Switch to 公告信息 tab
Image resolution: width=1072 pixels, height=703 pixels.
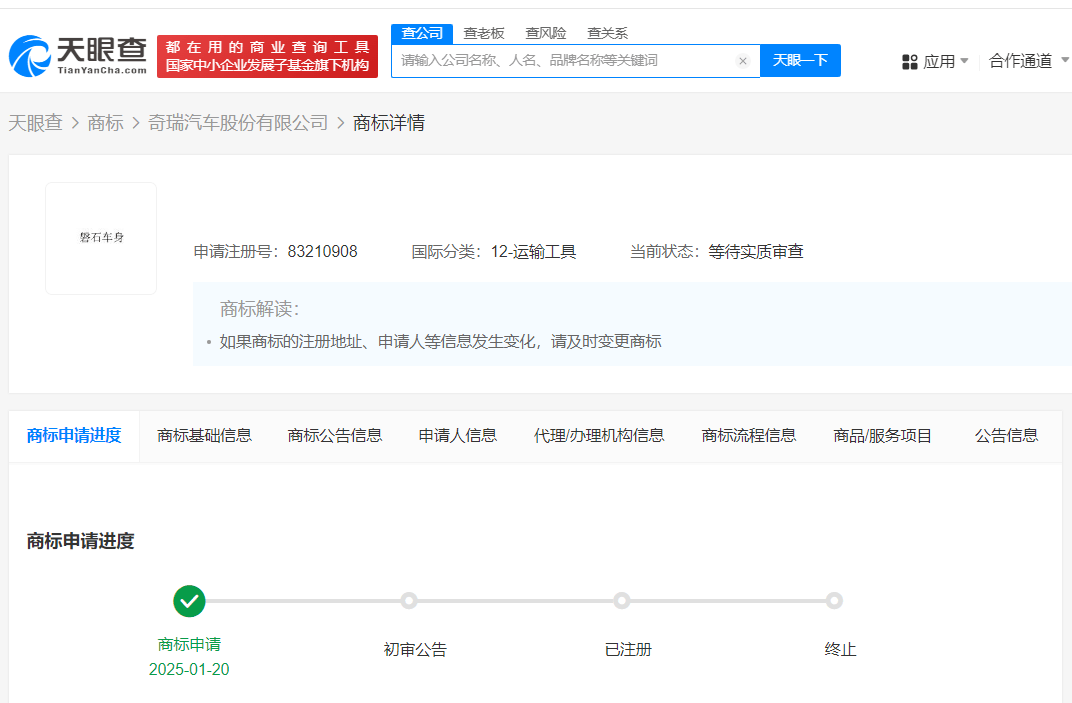[1006, 436]
